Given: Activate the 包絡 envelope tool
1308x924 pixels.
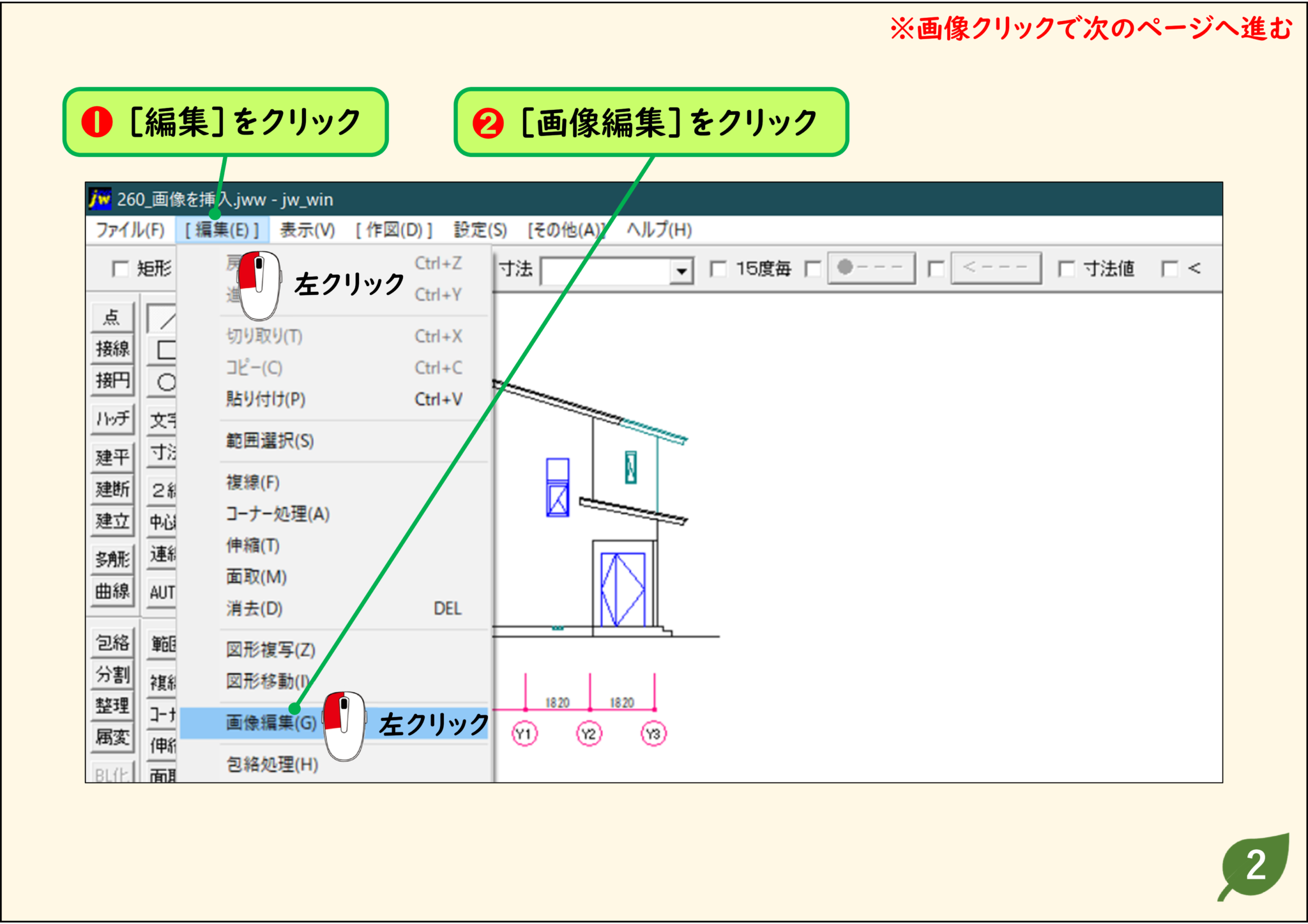Looking at the screenshot, I should pyautogui.click(x=112, y=644).
